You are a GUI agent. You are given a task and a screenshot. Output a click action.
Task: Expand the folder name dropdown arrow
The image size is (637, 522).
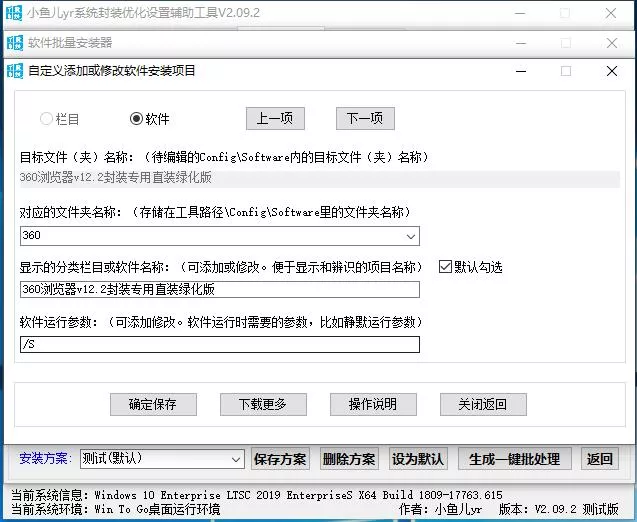411,236
